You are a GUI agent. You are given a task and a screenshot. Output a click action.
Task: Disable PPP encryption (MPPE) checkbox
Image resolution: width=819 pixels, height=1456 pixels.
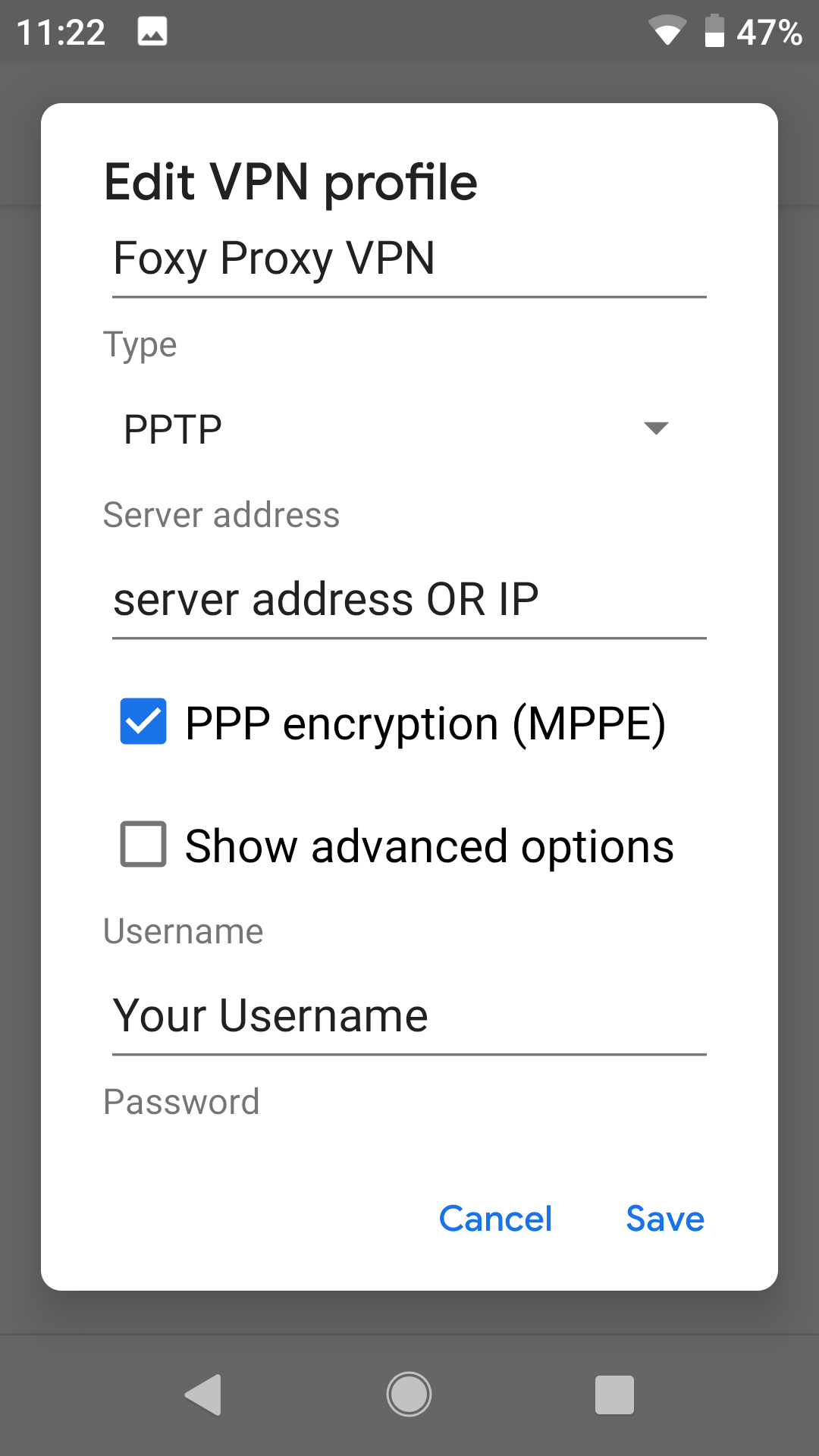143,721
